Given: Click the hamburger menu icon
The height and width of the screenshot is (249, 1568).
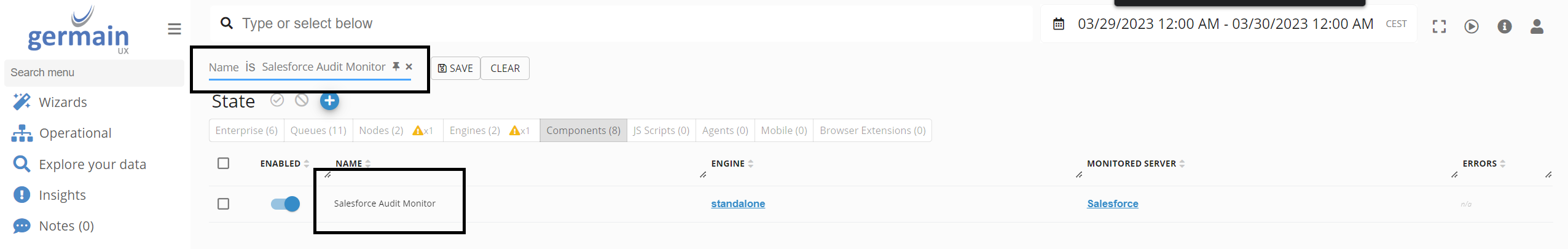Looking at the screenshot, I should tap(174, 29).
